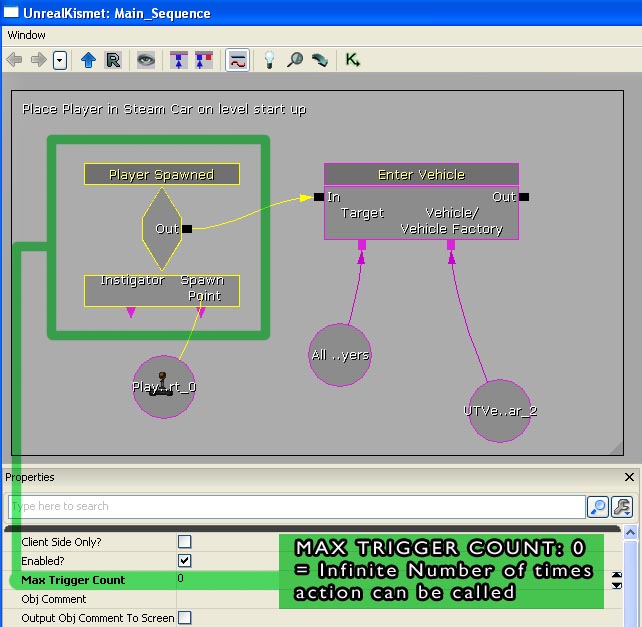This screenshot has height=627, width=642.
Task: Click the properties options wrench icon
Action: (x=622, y=507)
